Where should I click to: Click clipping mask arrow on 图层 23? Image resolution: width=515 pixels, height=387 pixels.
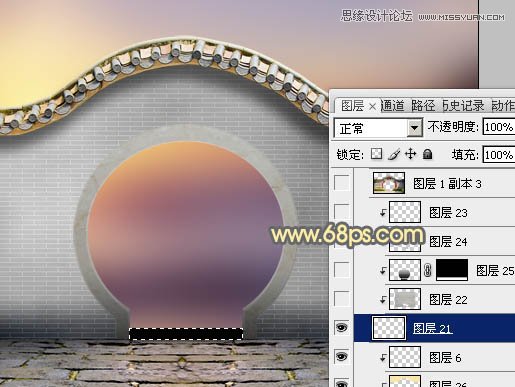pyautogui.click(x=383, y=212)
